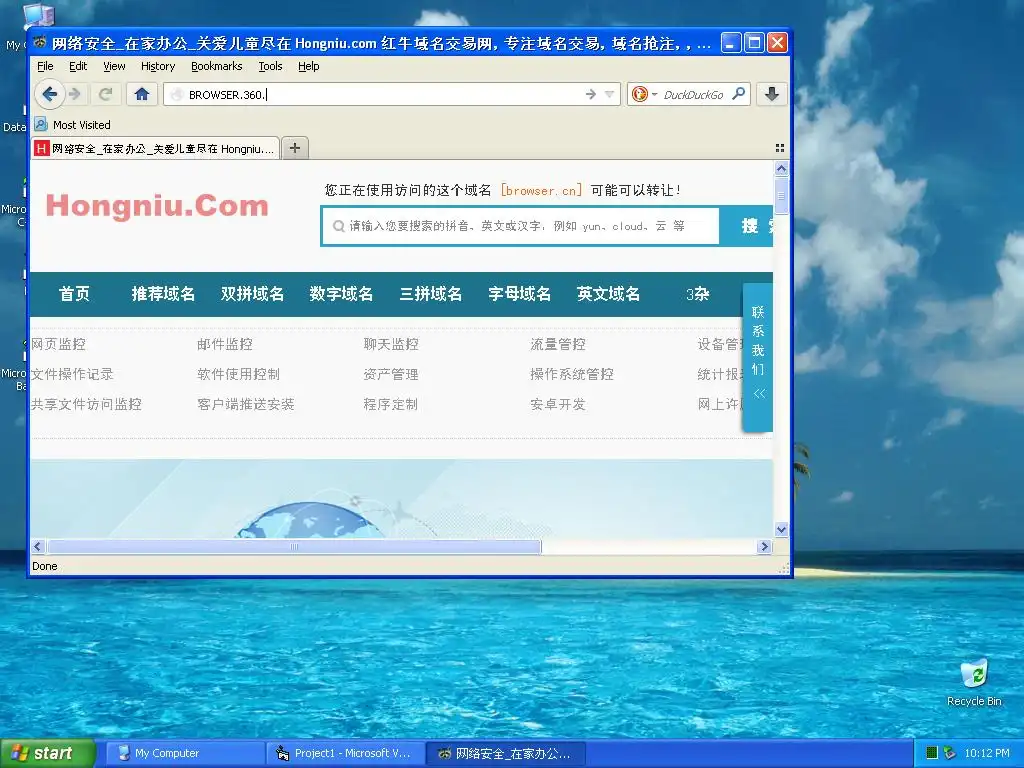Open the History menu
This screenshot has height=768, width=1024.
pos(158,66)
